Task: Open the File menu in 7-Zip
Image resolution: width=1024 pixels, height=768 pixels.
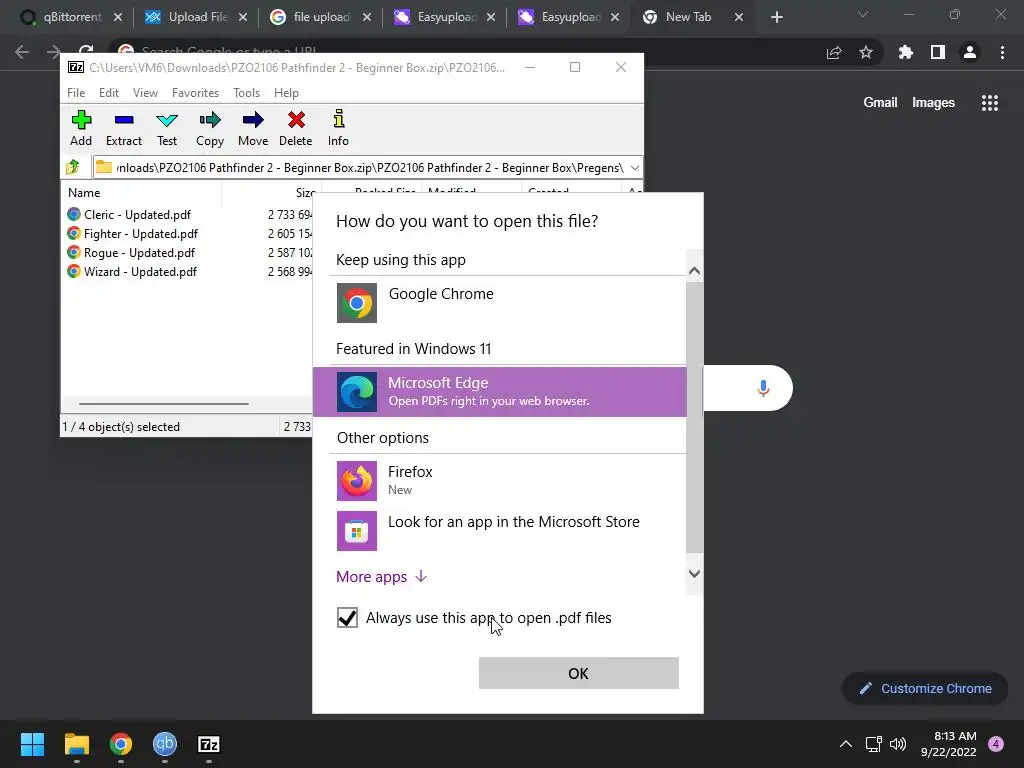Action: pos(76,93)
